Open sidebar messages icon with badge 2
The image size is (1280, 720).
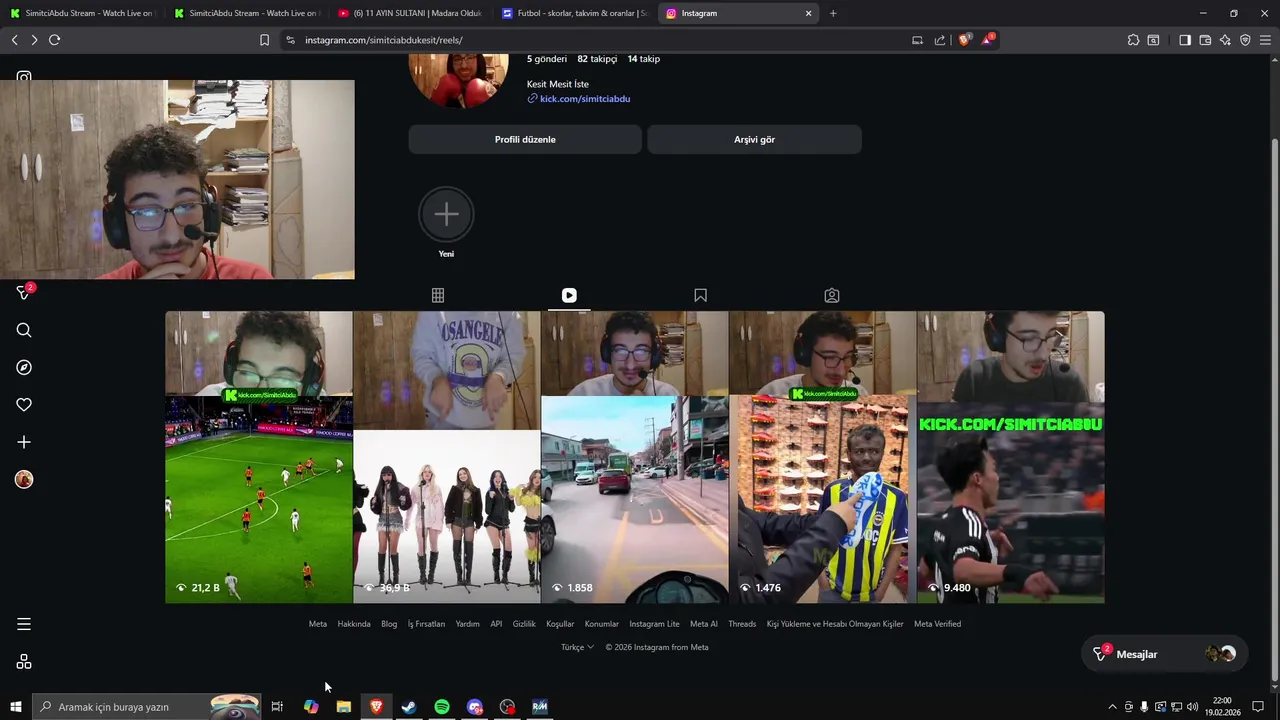[24, 292]
